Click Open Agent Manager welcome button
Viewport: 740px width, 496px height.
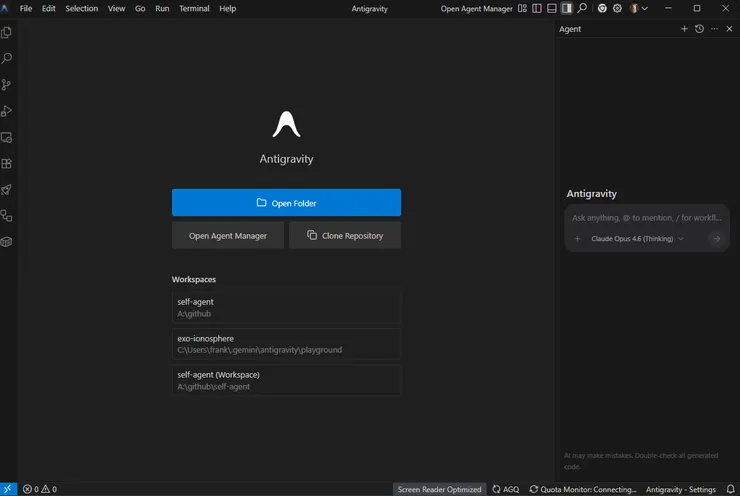coord(228,235)
